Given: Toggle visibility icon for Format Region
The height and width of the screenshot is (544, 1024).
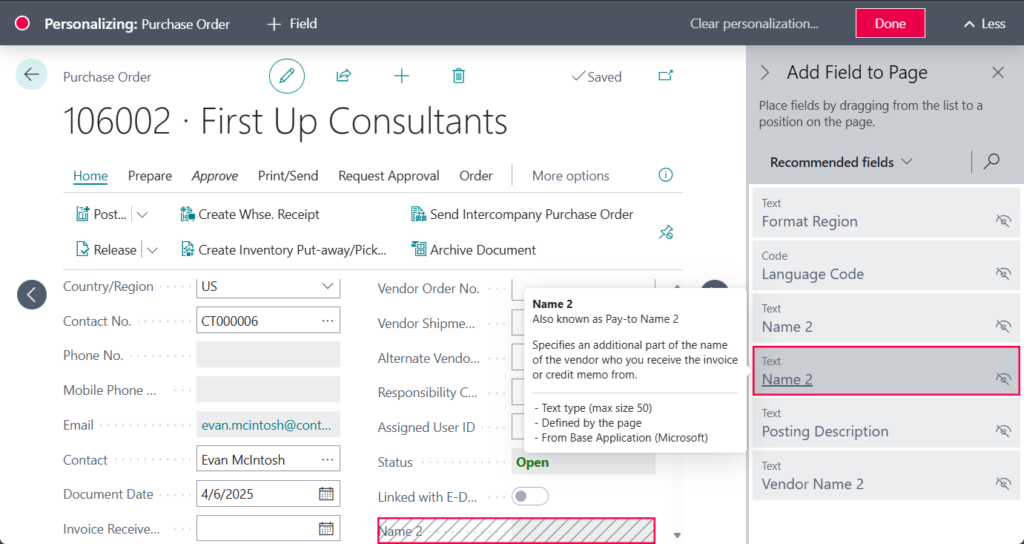Looking at the screenshot, I should click(x=1003, y=221).
